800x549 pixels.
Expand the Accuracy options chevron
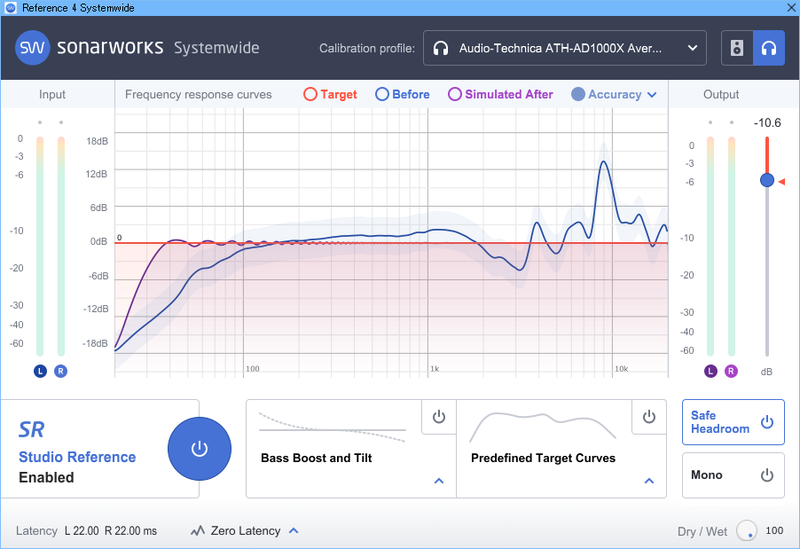(x=652, y=95)
